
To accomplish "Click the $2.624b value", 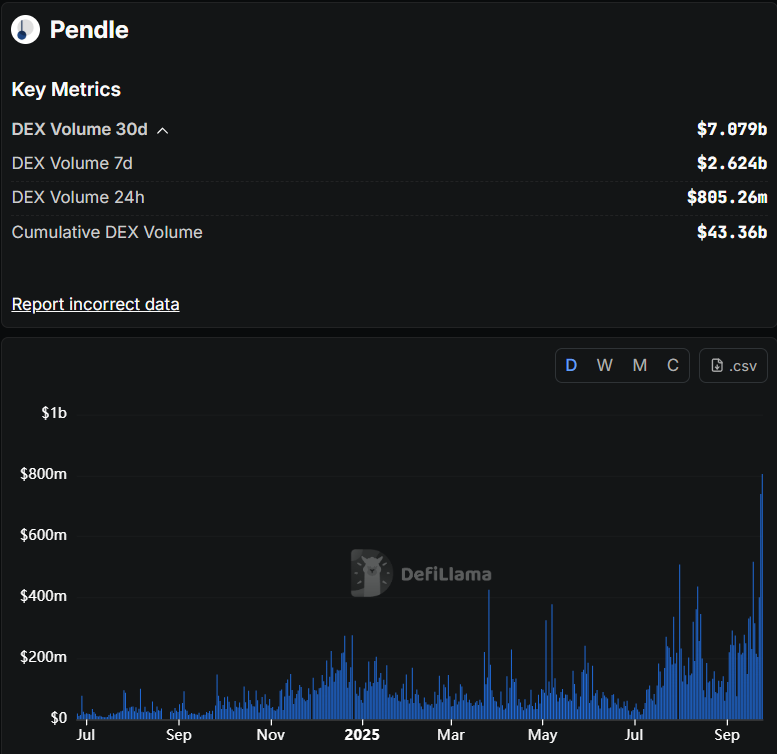I will (732, 163).
